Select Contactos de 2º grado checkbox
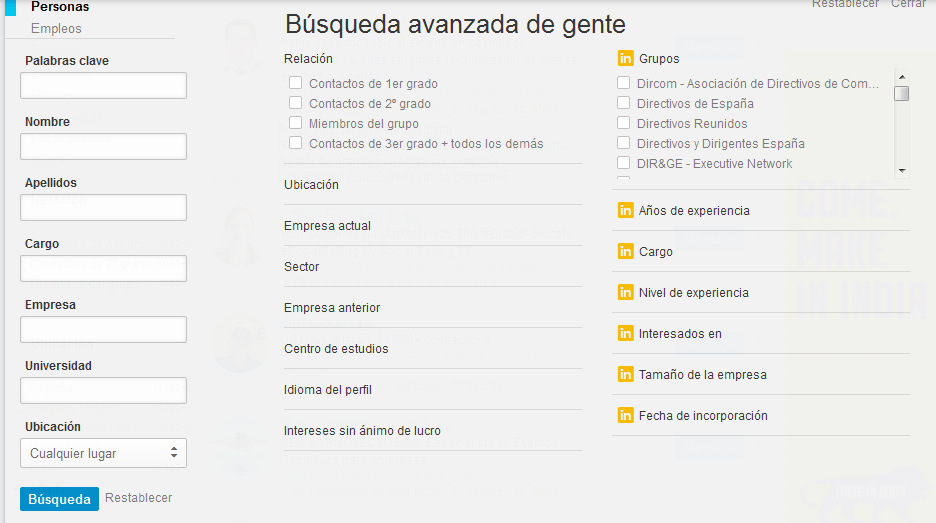The image size is (936, 523). click(295, 104)
